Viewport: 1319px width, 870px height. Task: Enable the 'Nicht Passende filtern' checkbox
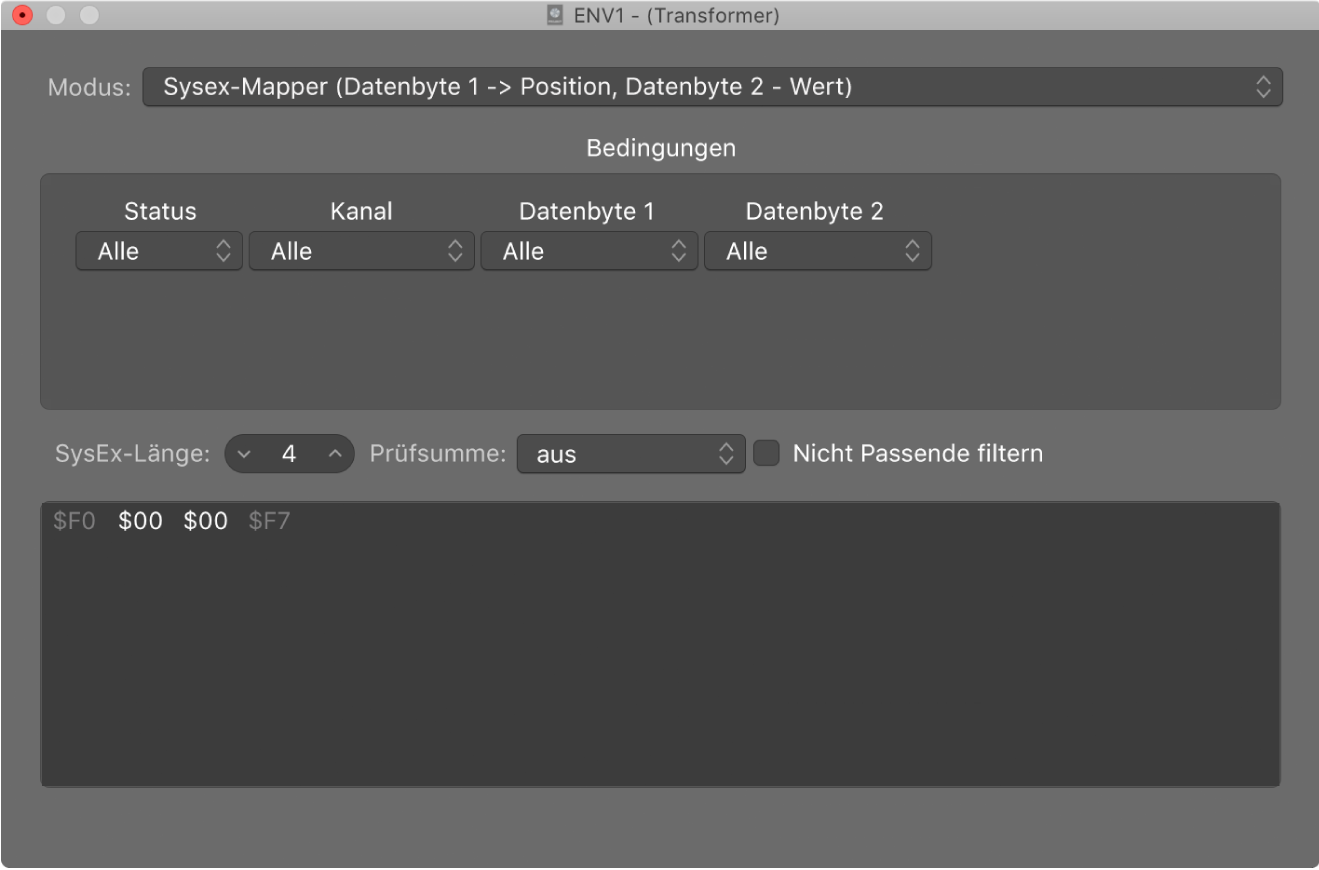[x=766, y=453]
